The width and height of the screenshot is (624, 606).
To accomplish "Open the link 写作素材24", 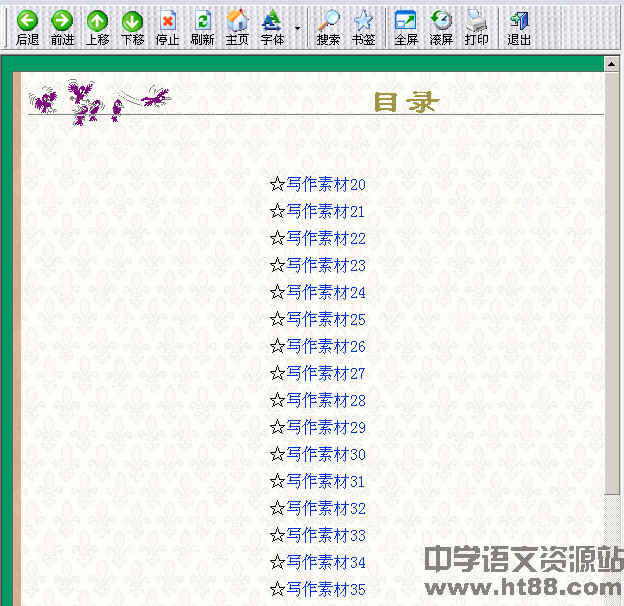I will point(326,292).
